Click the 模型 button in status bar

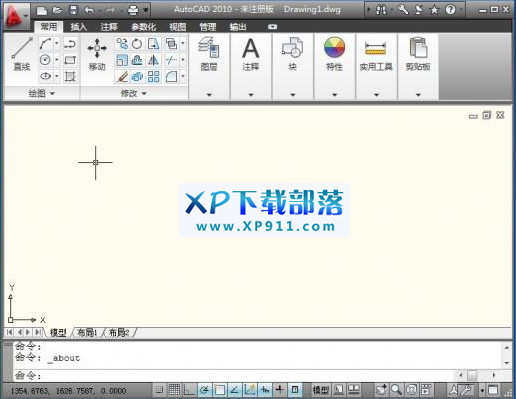(x=320, y=389)
